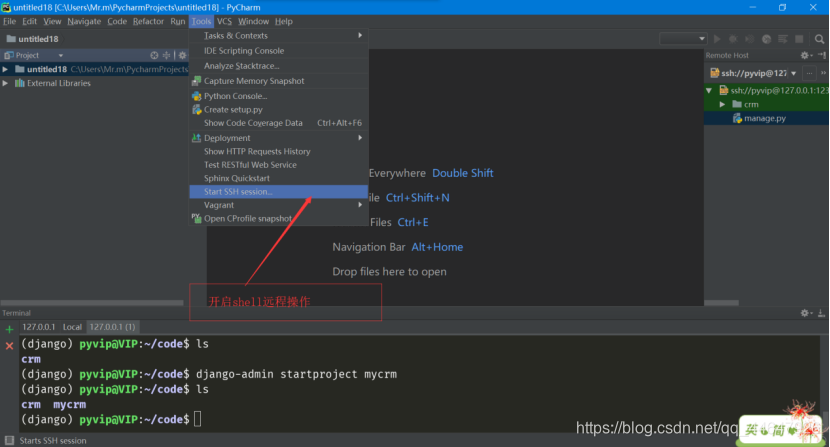Click the 'mycrm' directory name in terminal output
This screenshot has height=447, width=830.
(x=69, y=405)
